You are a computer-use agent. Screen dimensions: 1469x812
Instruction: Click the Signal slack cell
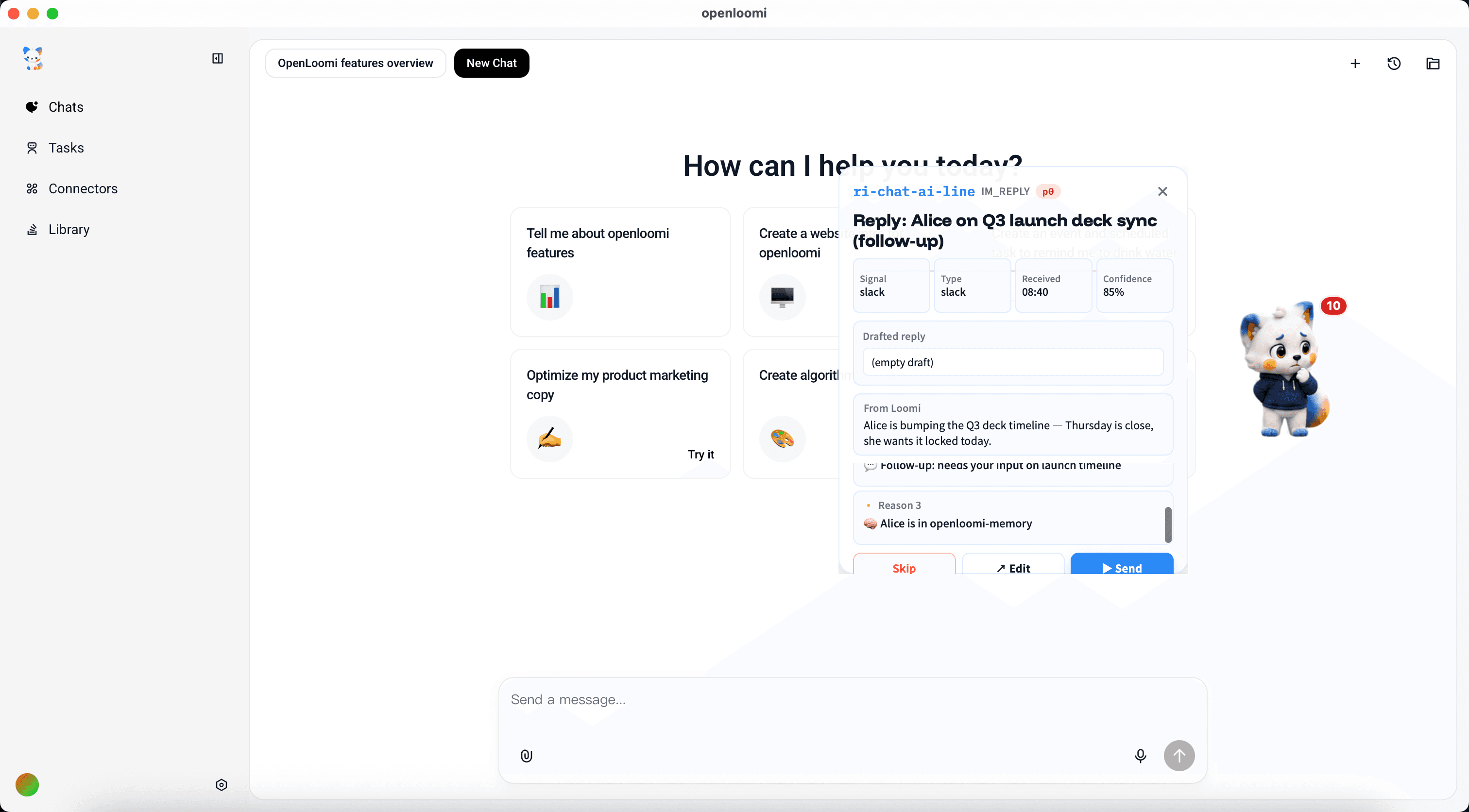(891, 285)
